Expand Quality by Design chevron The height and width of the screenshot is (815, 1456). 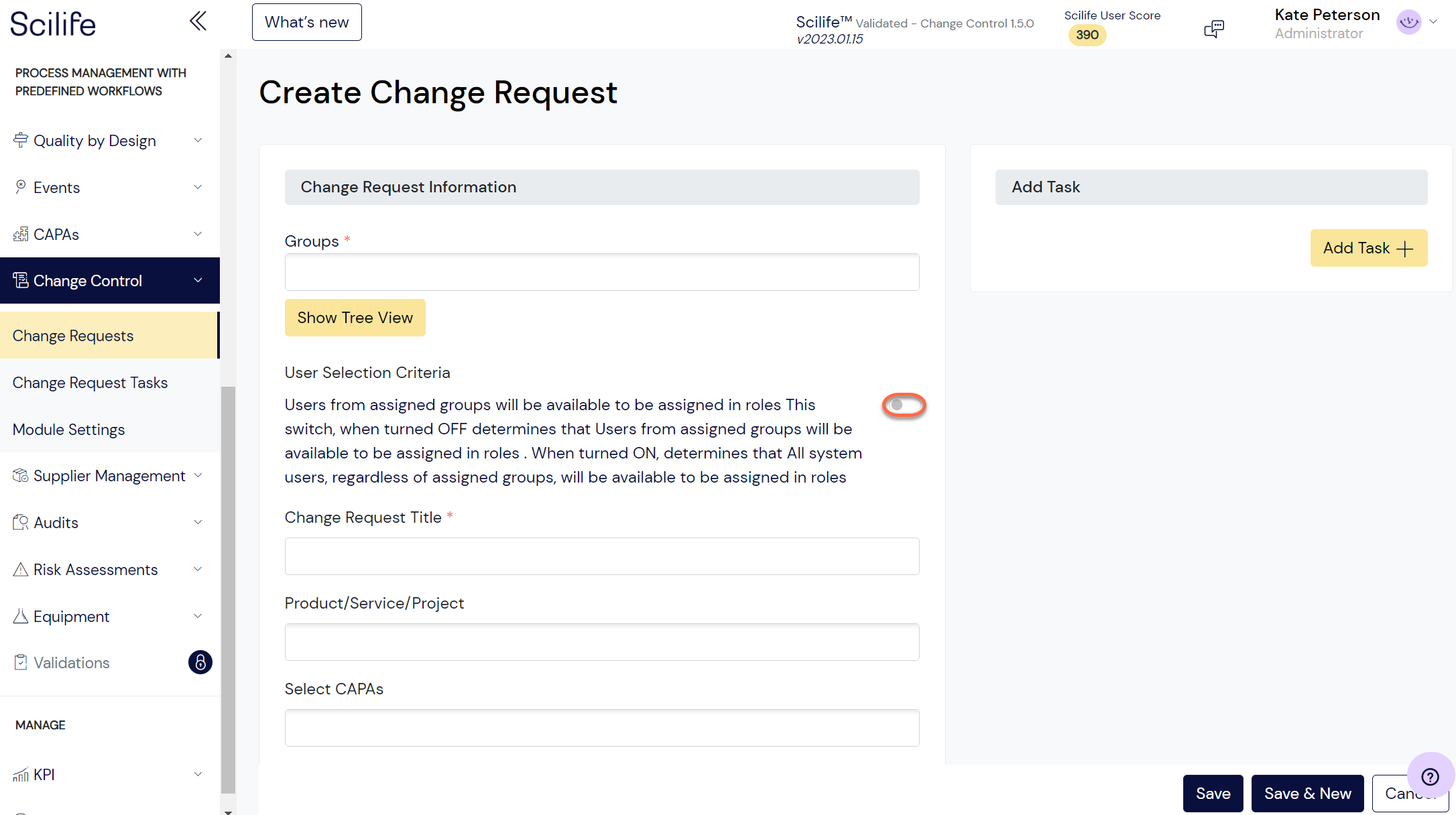(198, 140)
